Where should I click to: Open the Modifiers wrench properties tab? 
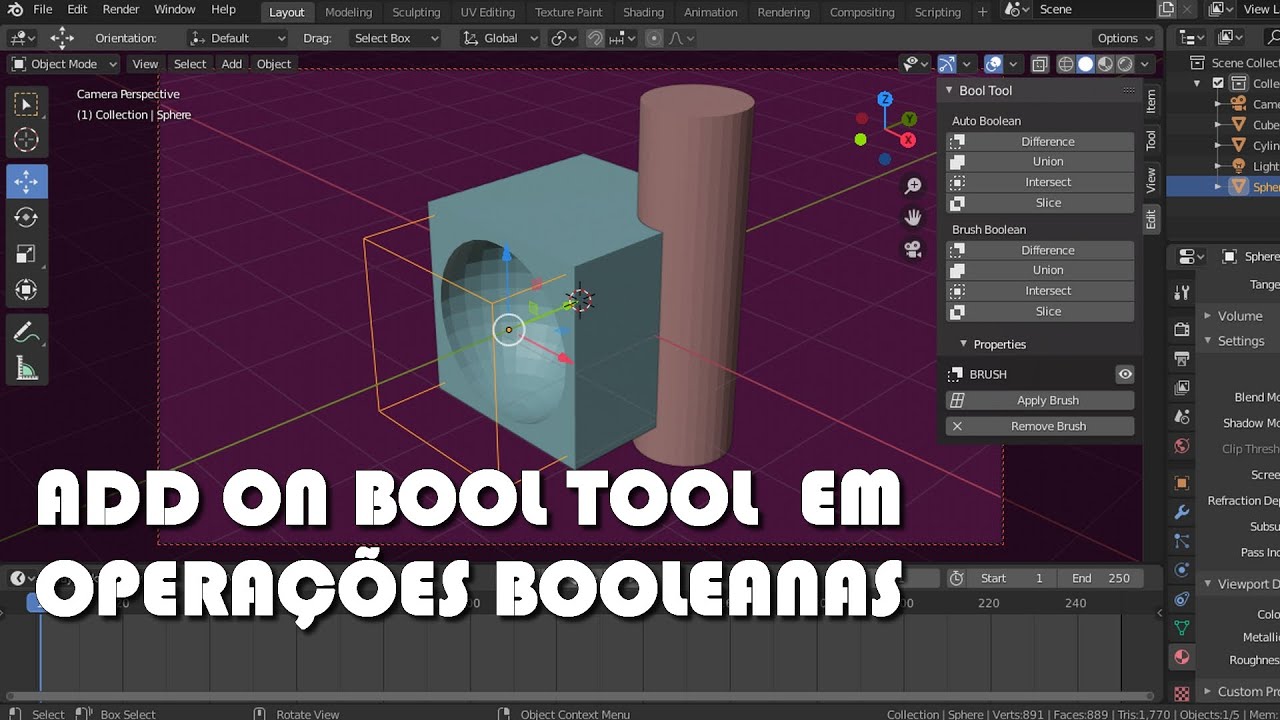click(1182, 512)
